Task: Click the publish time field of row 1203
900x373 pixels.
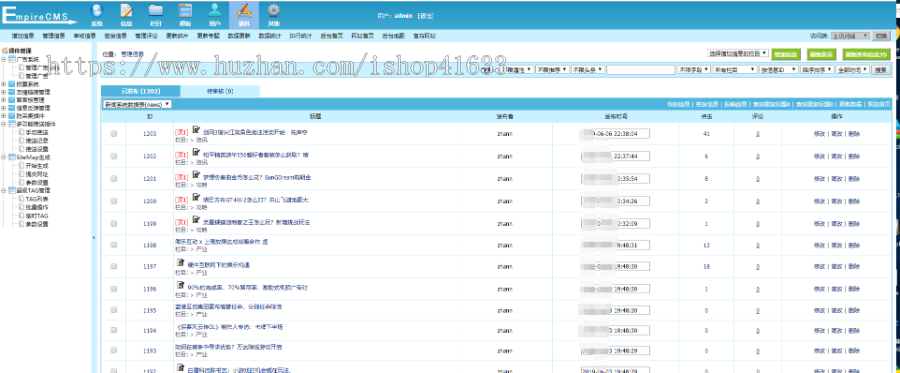Action: point(615,133)
